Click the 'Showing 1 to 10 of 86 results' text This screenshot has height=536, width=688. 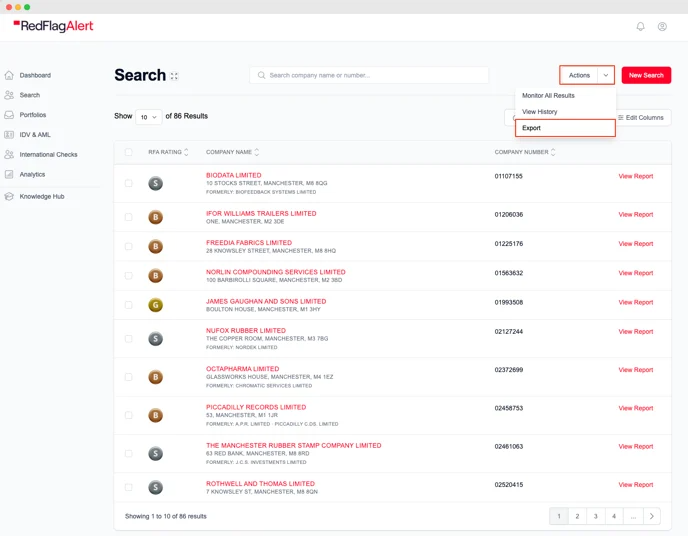(x=165, y=516)
